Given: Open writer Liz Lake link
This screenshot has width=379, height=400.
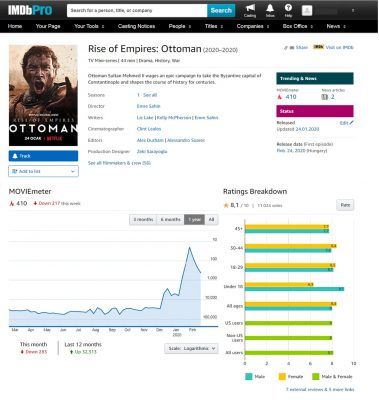Looking at the screenshot, I should click(145, 118).
